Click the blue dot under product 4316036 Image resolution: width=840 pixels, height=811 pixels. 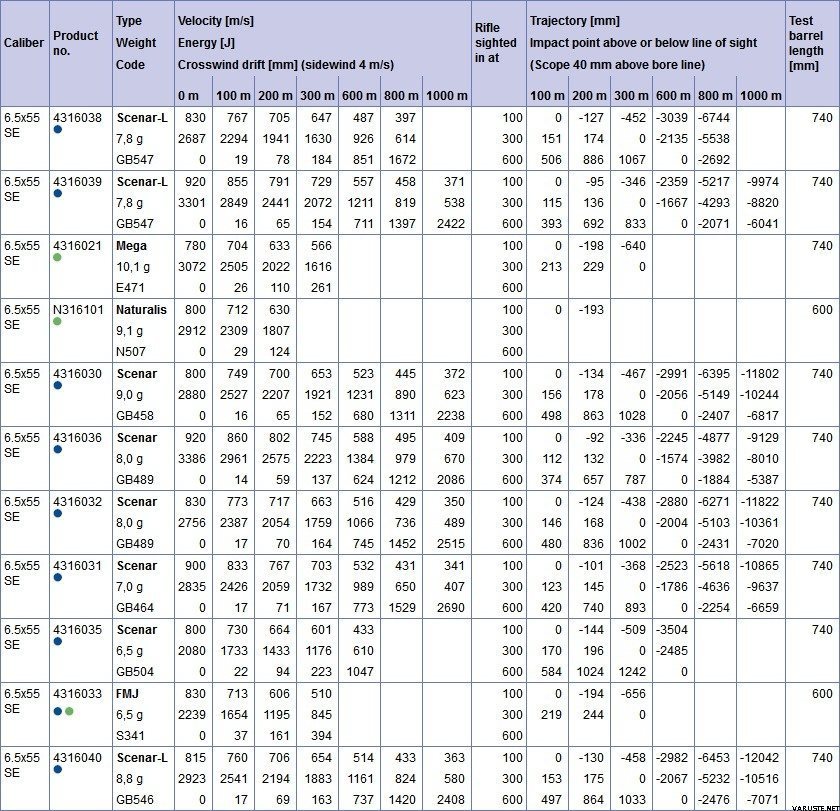tap(57, 450)
